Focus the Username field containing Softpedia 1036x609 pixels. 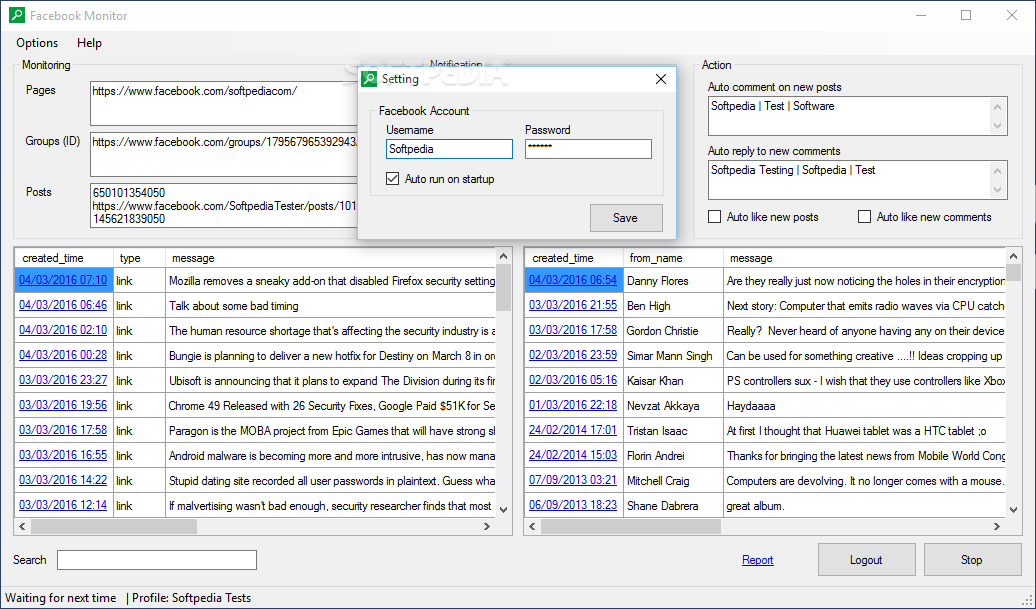[x=449, y=149]
